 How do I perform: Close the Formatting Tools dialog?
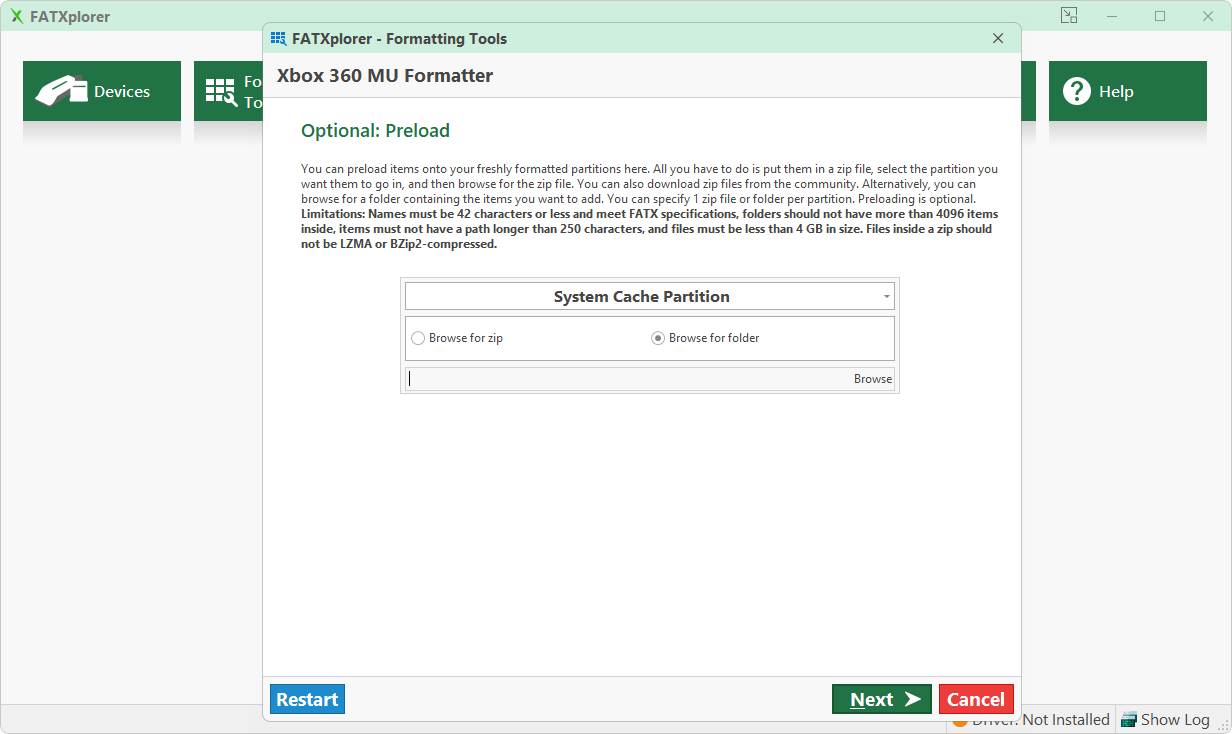pos(998,39)
